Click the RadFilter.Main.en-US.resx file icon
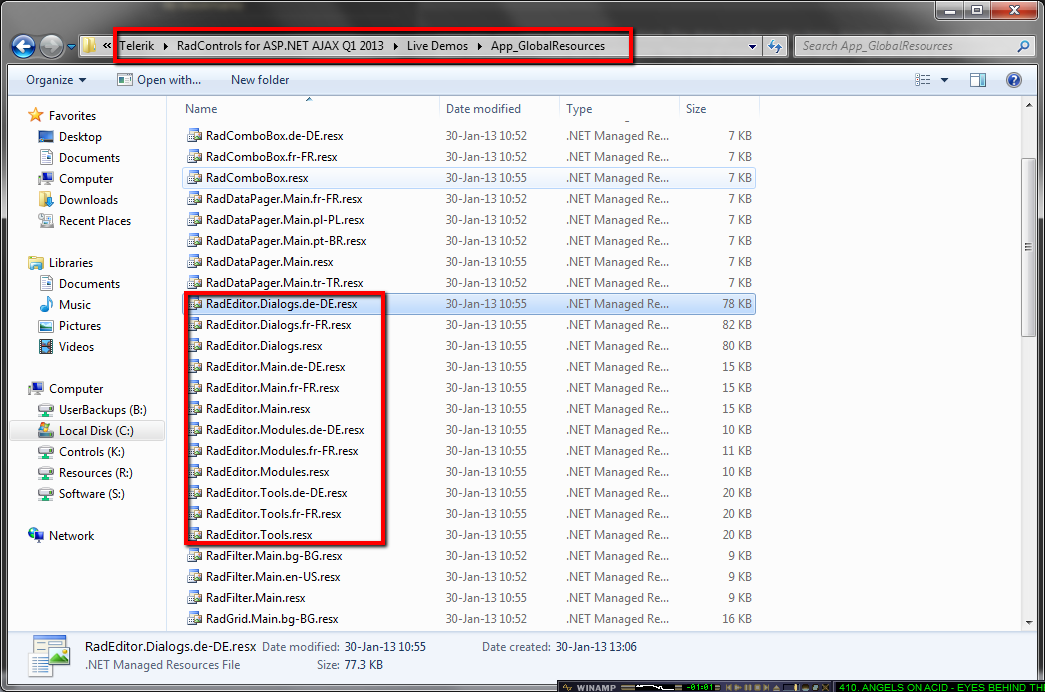The width and height of the screenshot is (1045, 692). pos(195,577)
